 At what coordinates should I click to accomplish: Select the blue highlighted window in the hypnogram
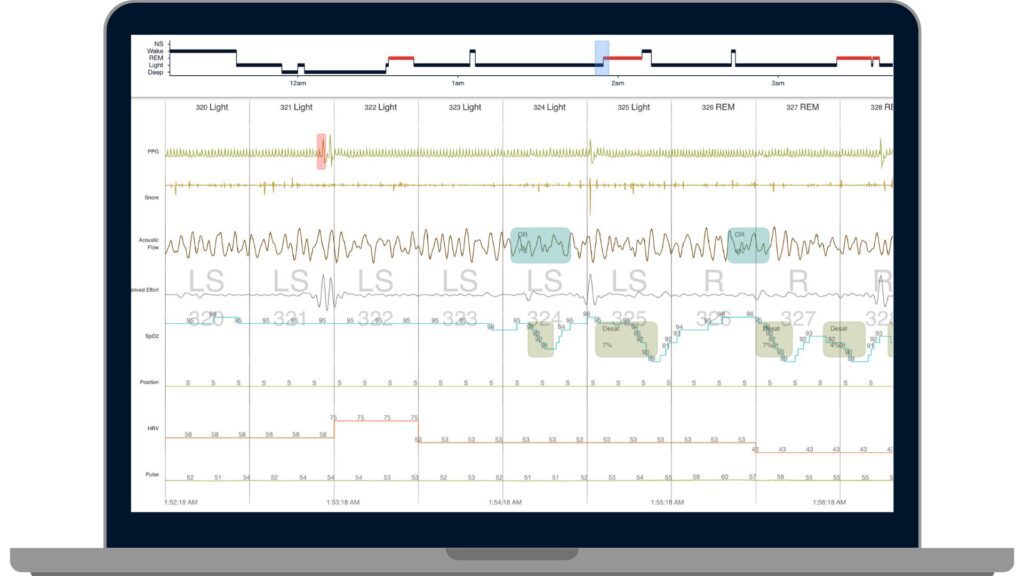pos(601,58)
